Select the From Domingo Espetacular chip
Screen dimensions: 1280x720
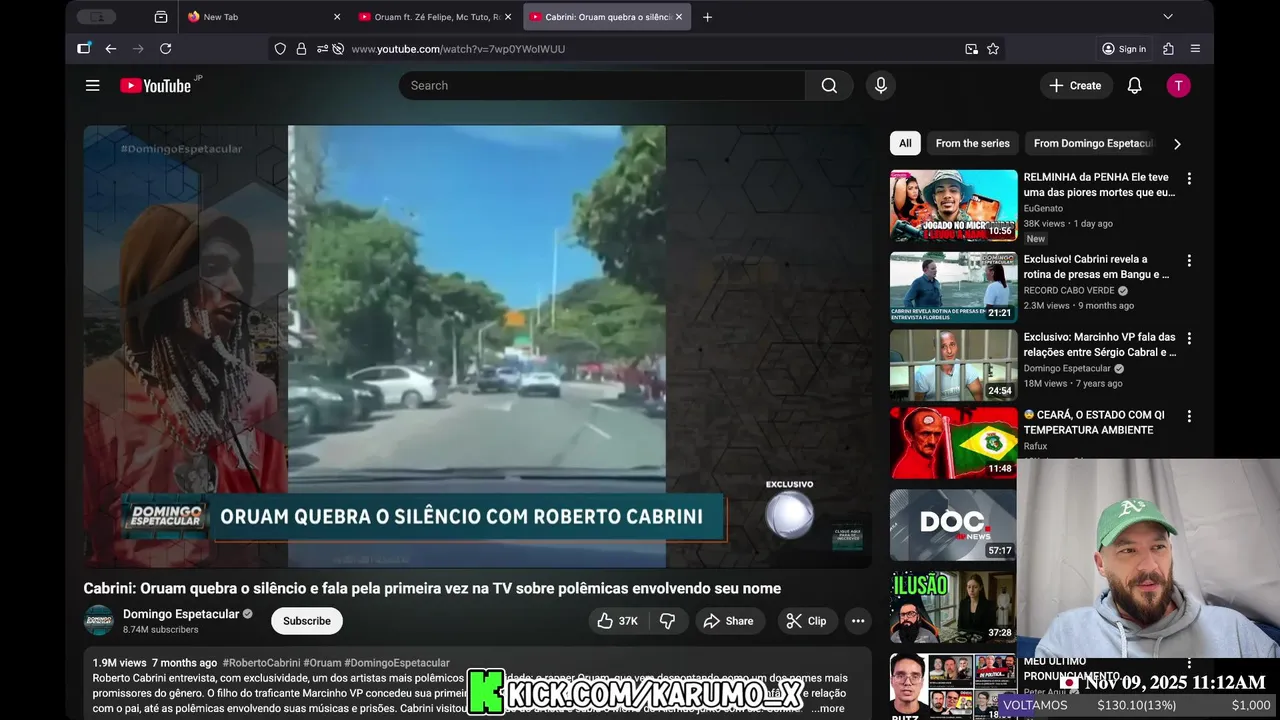click(x=1093, y=144)
